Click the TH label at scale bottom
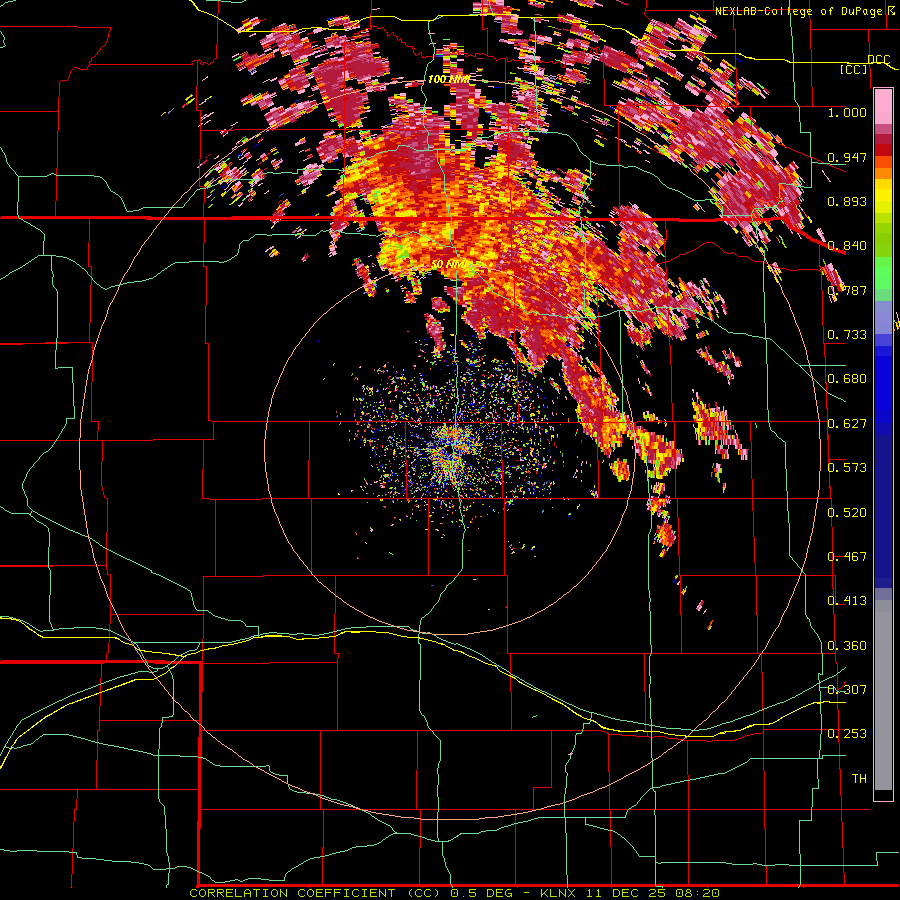 (x=859, y=779)
